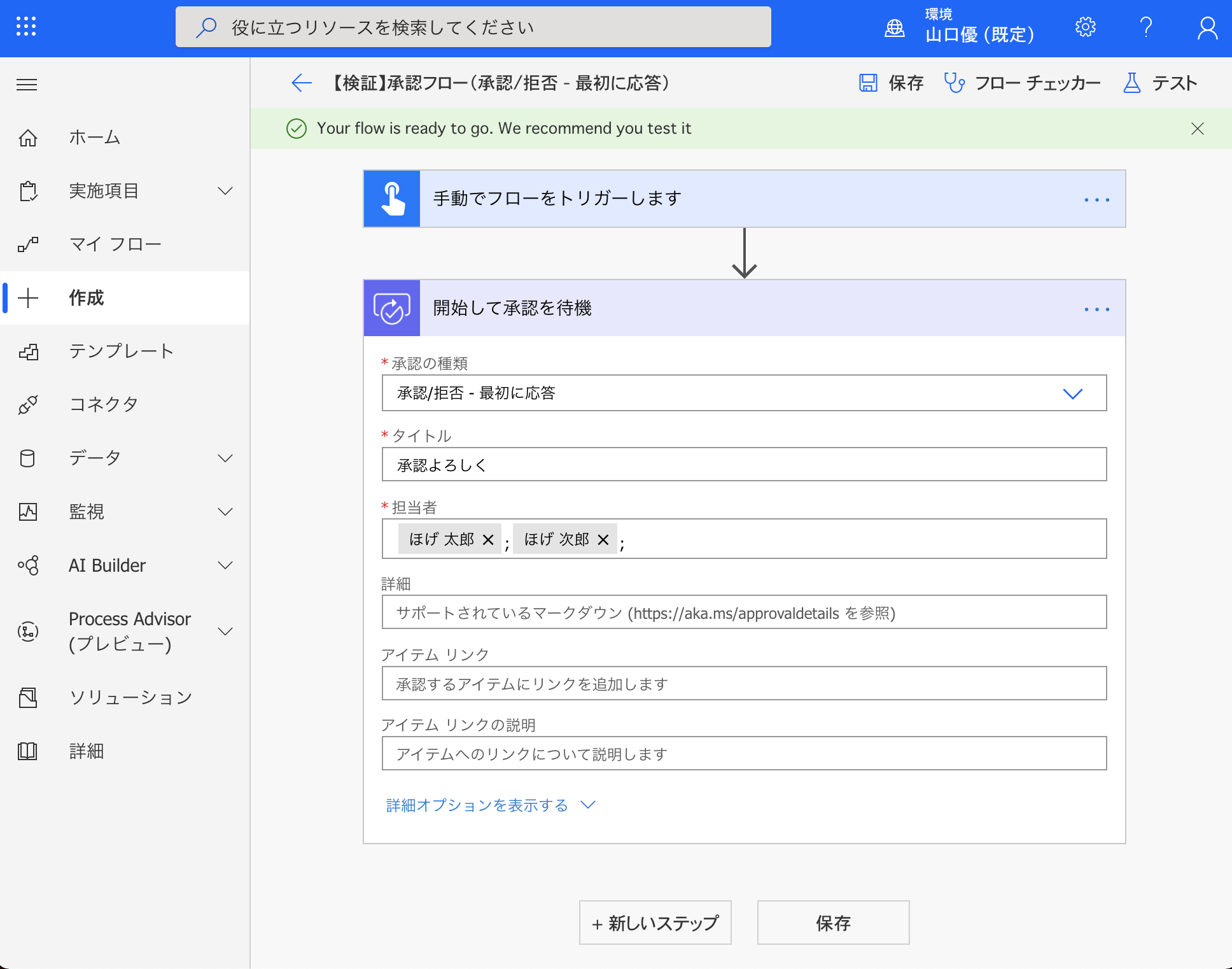Open the settings gear
This screenshot has width=1232, height=969.
point(1085,27)
